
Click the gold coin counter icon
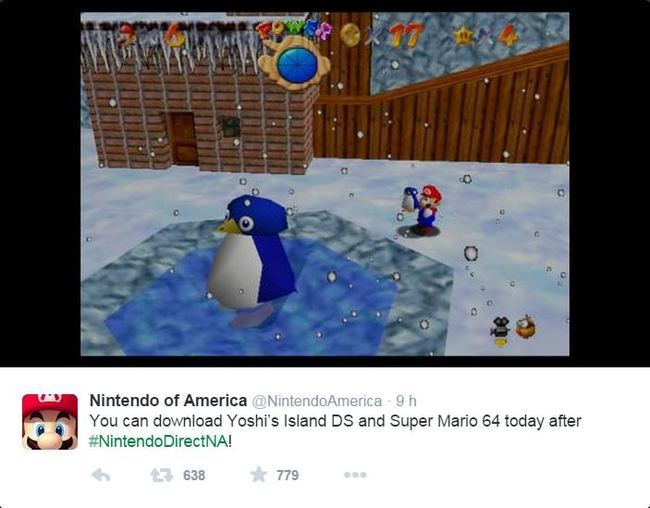350,34
